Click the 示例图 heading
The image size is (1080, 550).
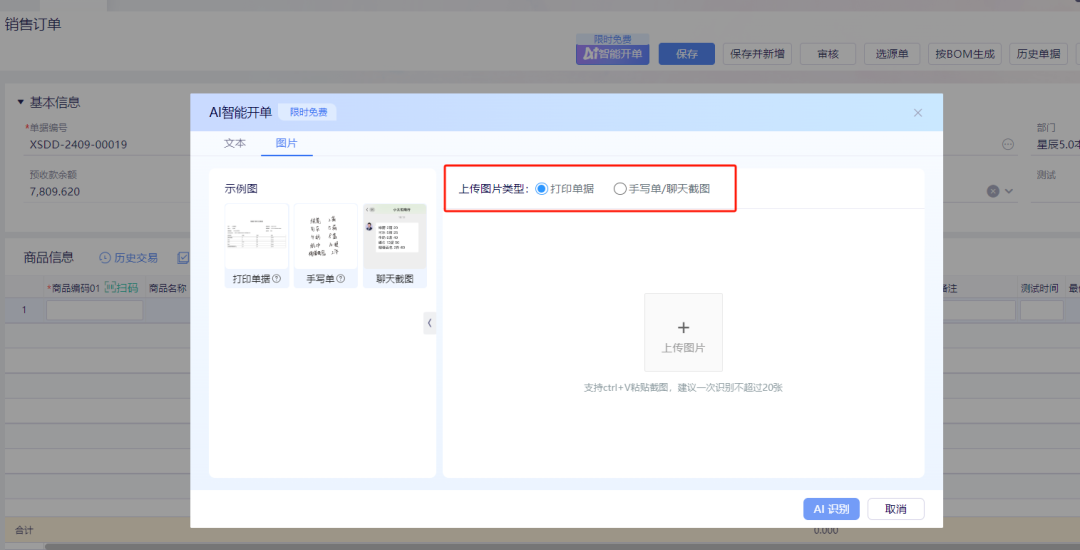point(241,188)
